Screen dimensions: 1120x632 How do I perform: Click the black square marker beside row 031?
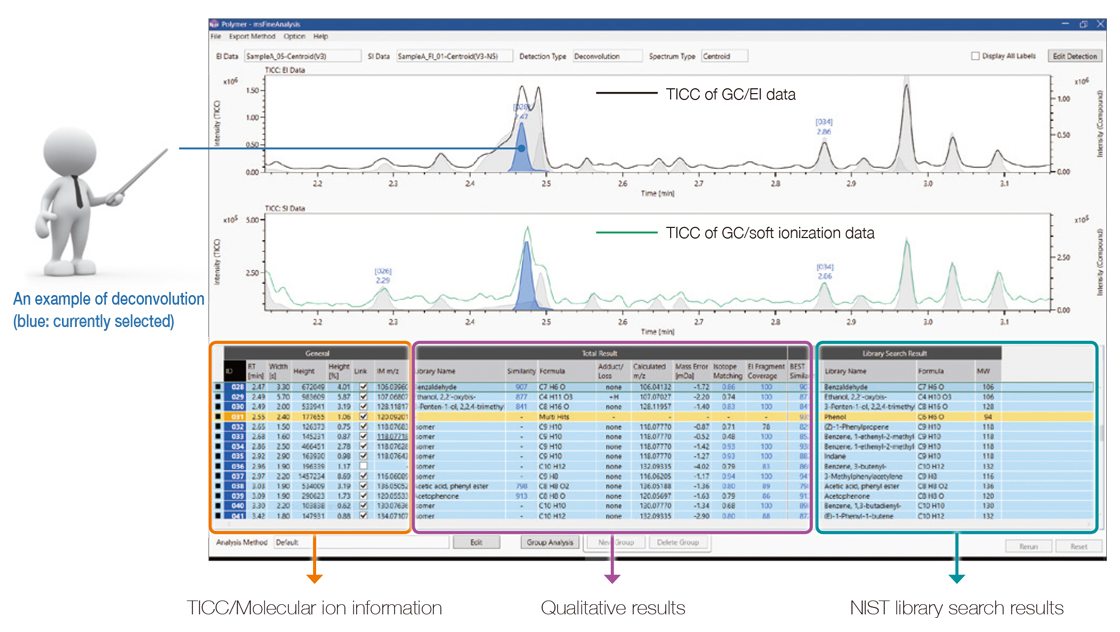tap(218, 417)
